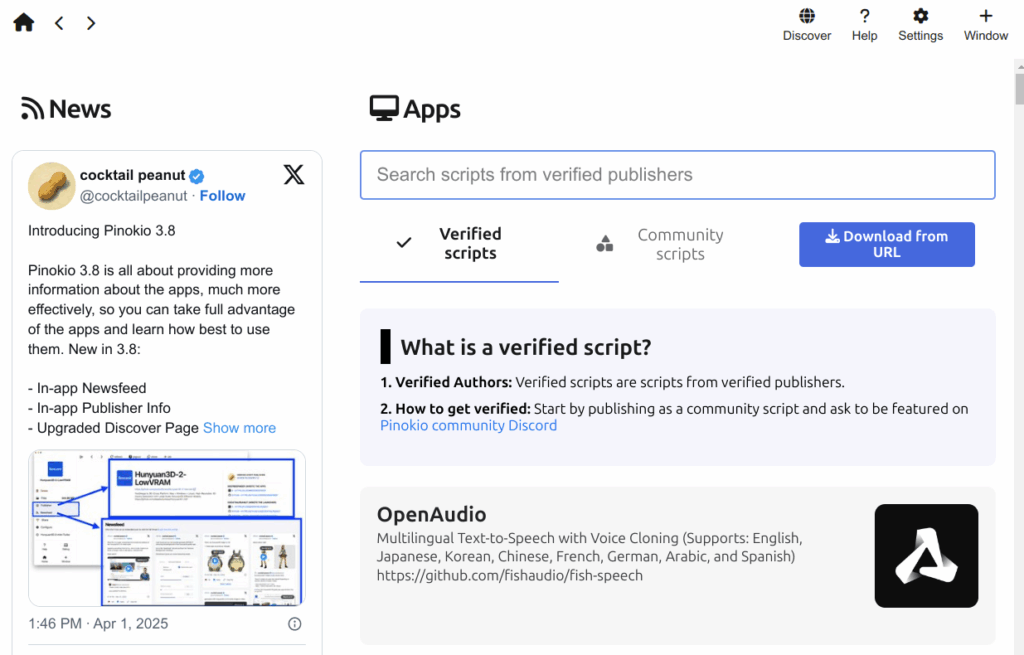The width and height of the screenshot is (1024, 655).
Task: Open Settings via the gear icon
Action: click(920, 25)
